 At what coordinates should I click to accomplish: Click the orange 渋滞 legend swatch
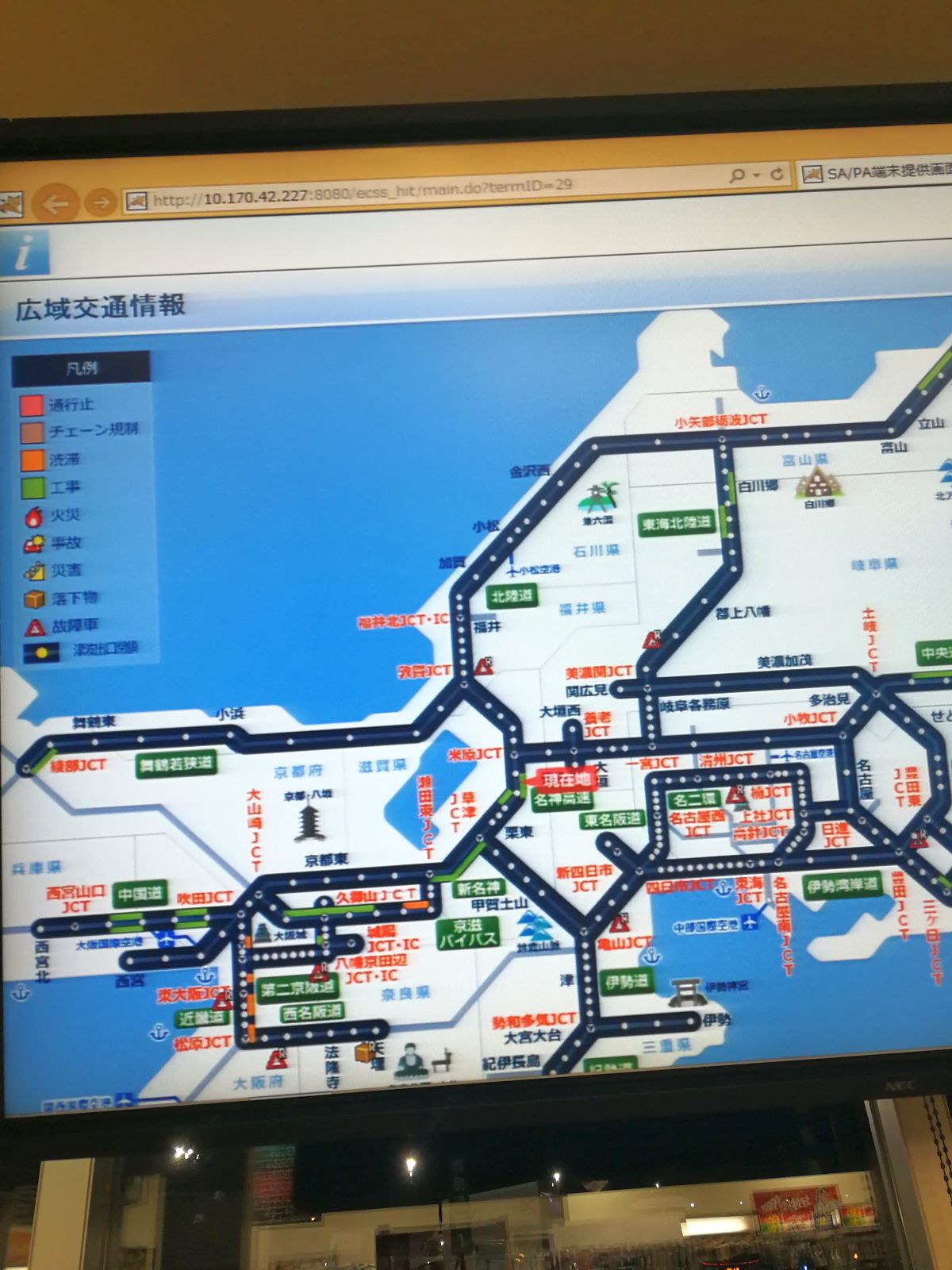pos(32,460)
